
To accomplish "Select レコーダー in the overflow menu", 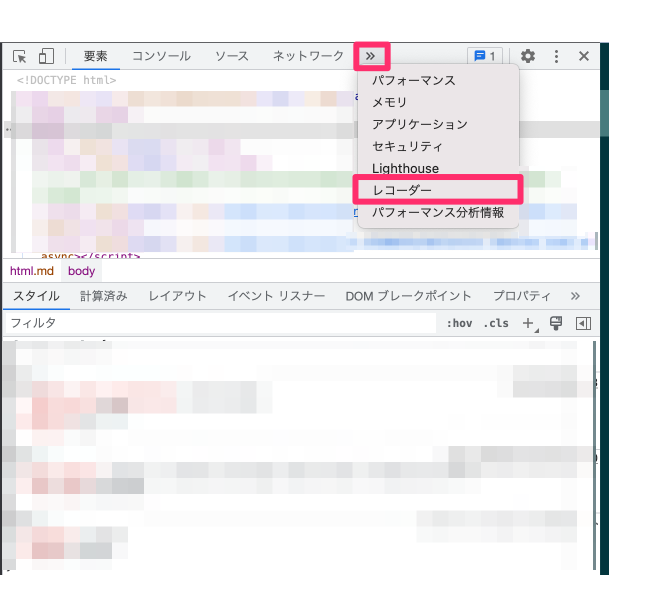I will point(438,190).
